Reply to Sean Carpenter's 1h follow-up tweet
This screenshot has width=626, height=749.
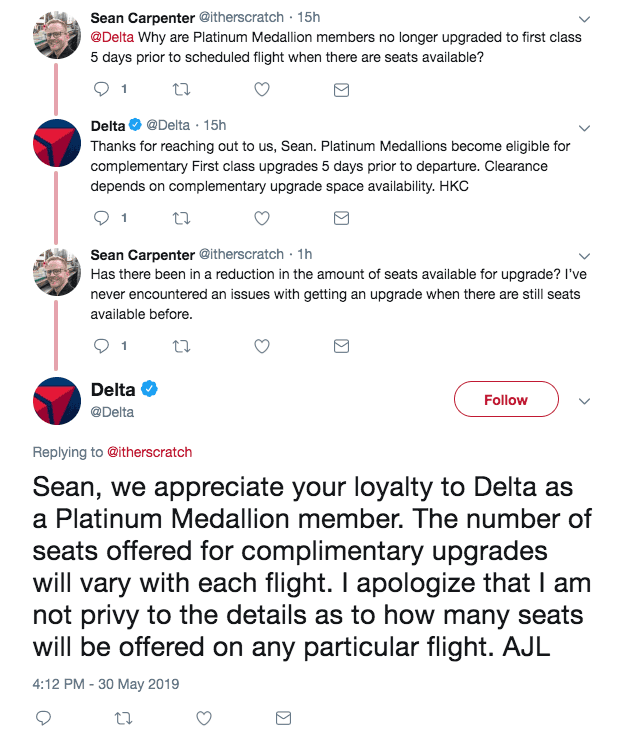[99, 346]
